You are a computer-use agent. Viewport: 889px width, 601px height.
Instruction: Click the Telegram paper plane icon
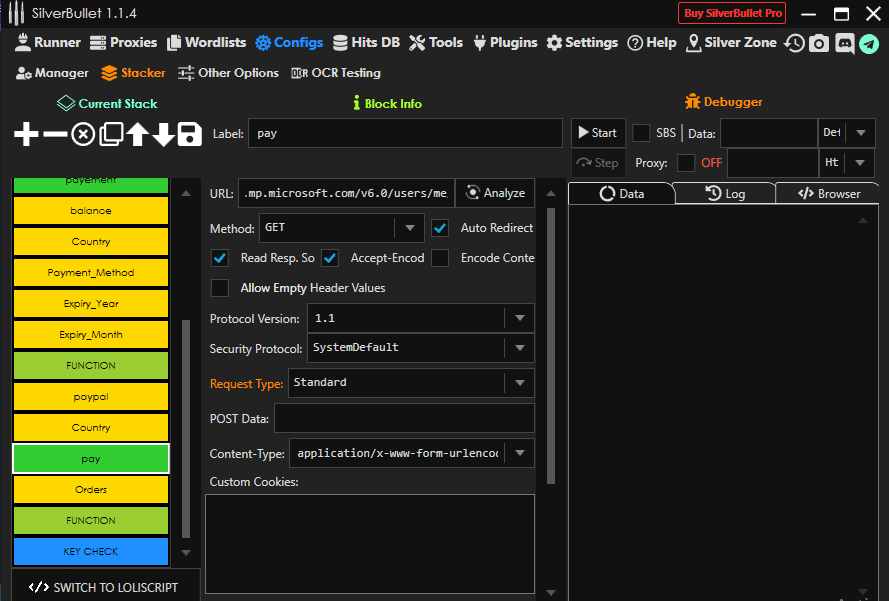click(x=869, y=43)
